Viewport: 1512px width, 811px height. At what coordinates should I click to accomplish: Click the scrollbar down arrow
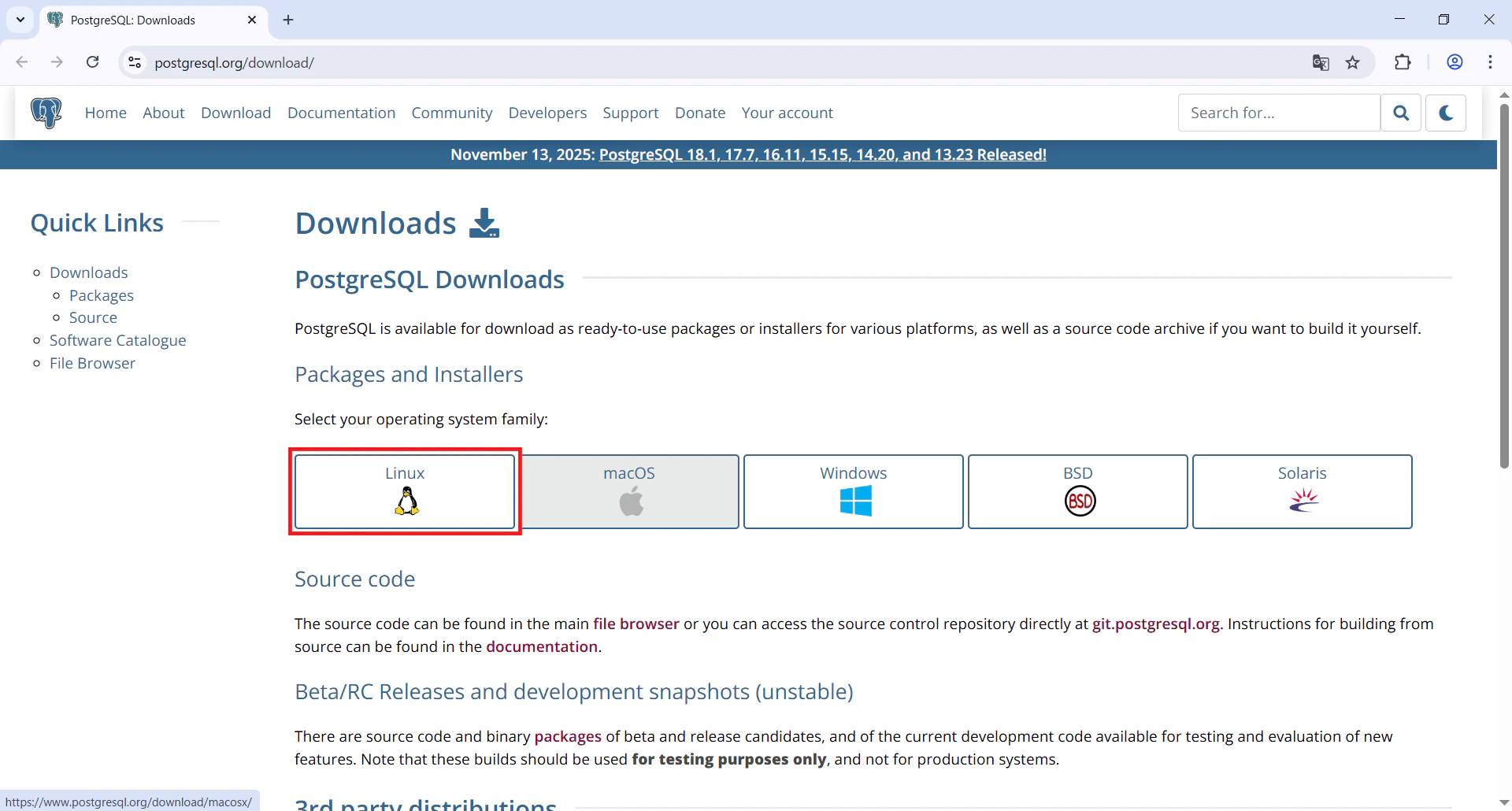point(1504,802)
